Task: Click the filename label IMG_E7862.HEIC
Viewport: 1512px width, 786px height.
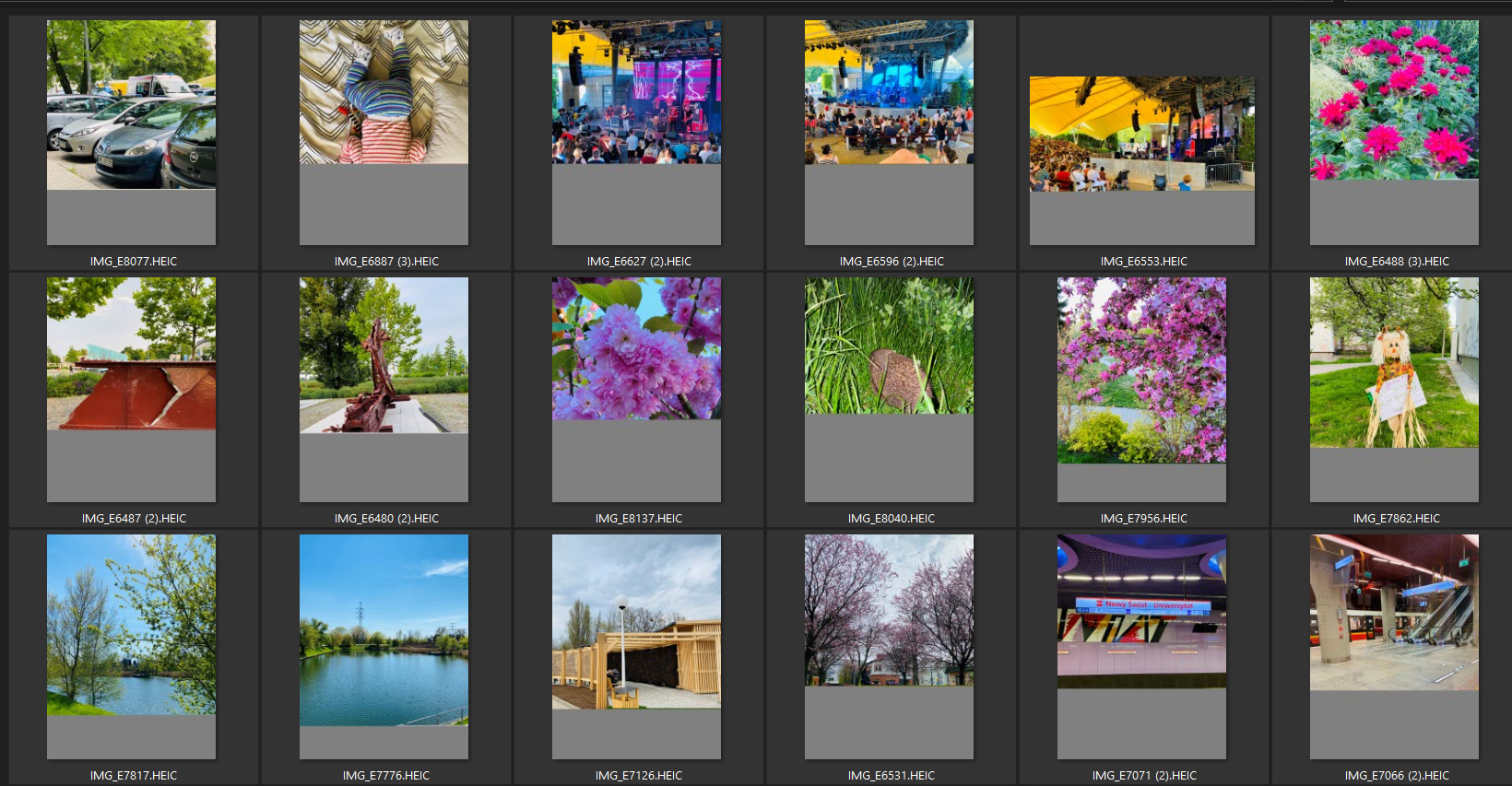Action: [1396, 519]
